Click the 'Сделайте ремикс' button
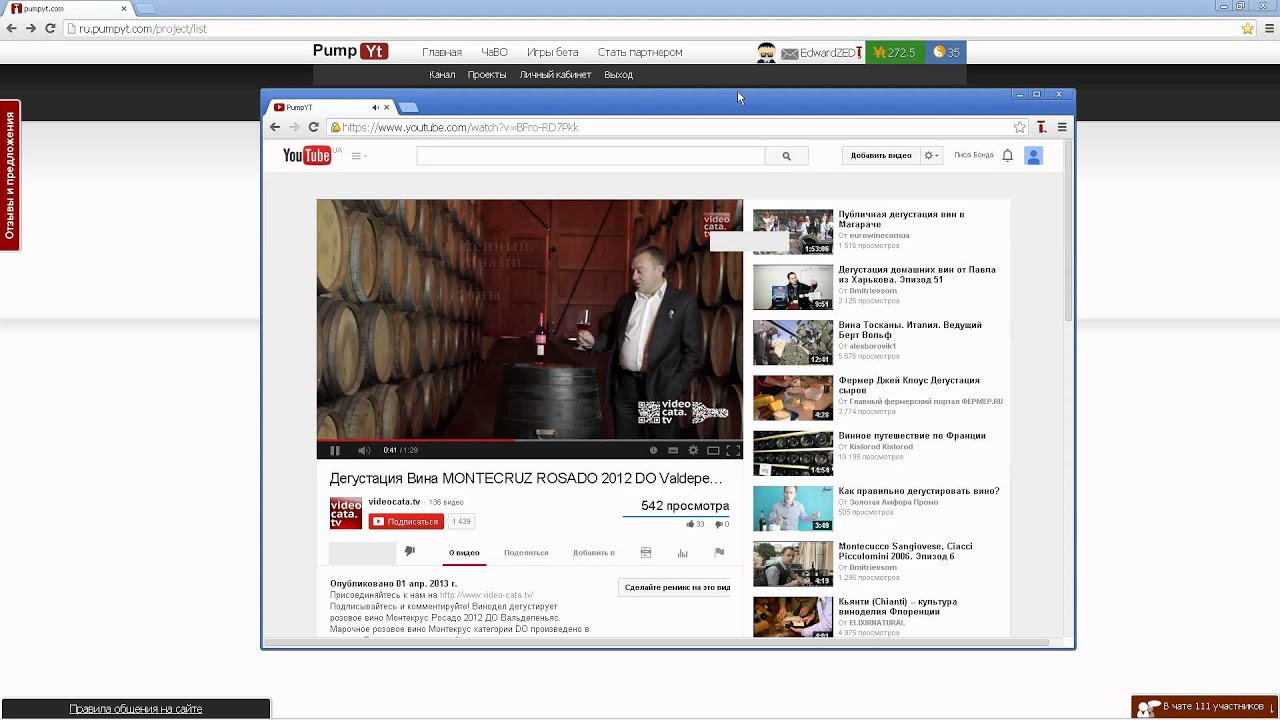Viewport: 1280px width, 720px height. [x=675, y=587]
